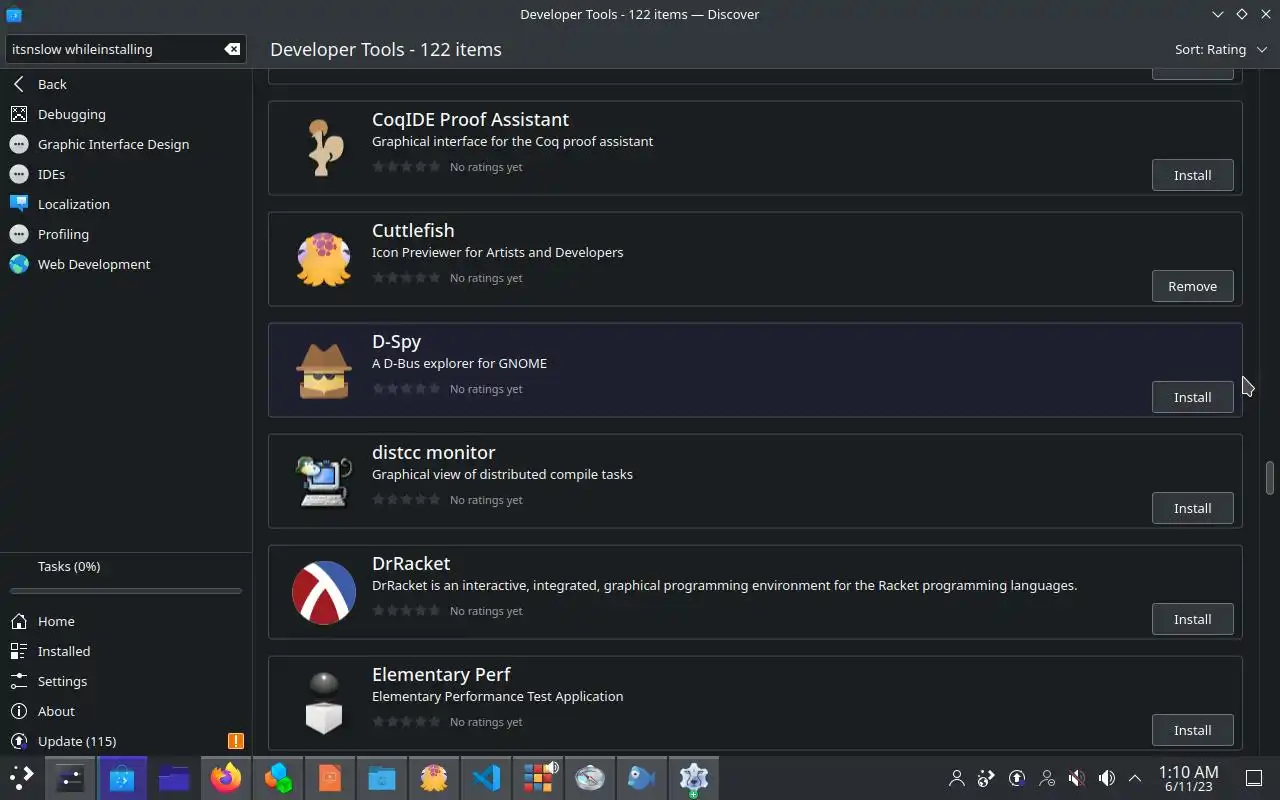Install Elementary Perf
Screen dimensions: 1280x800
[x=1192, y=730]
